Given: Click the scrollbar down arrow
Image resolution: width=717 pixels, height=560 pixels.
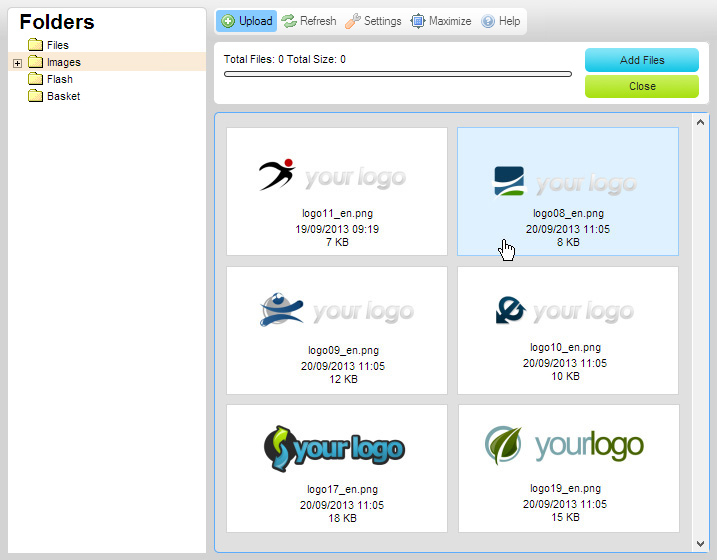Looking at the screenshot, I should tap(700, 544).
